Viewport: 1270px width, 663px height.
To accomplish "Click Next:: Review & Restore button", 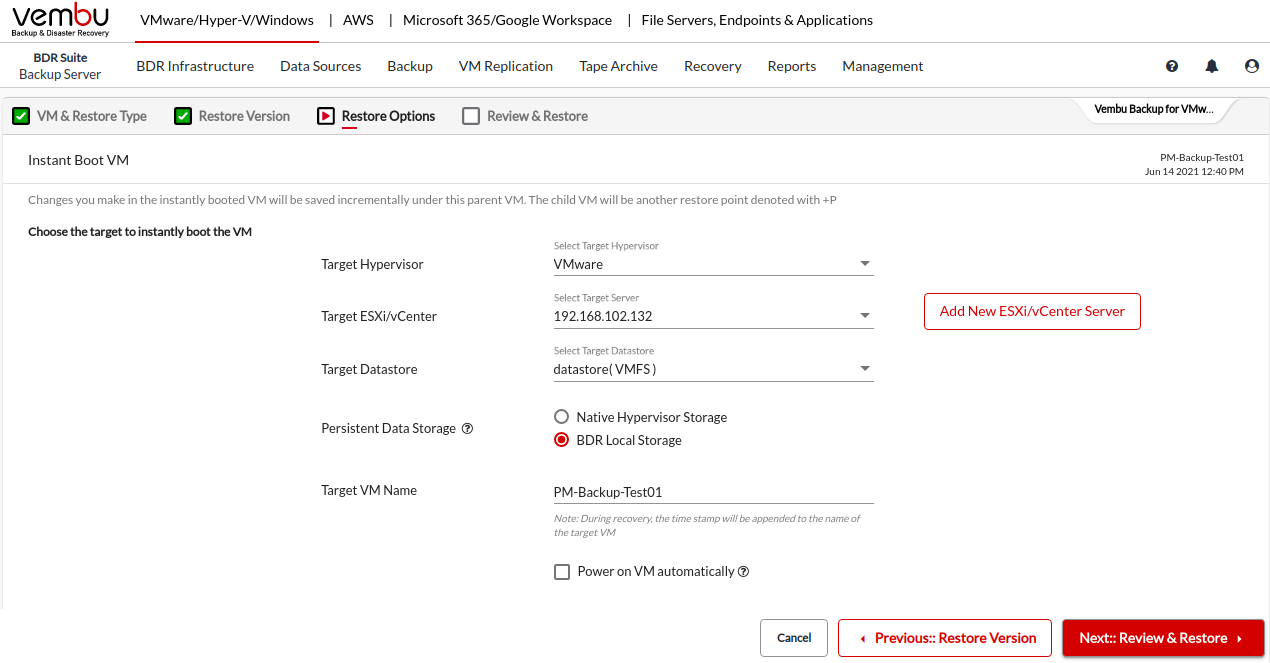I will pos(1163,638).
